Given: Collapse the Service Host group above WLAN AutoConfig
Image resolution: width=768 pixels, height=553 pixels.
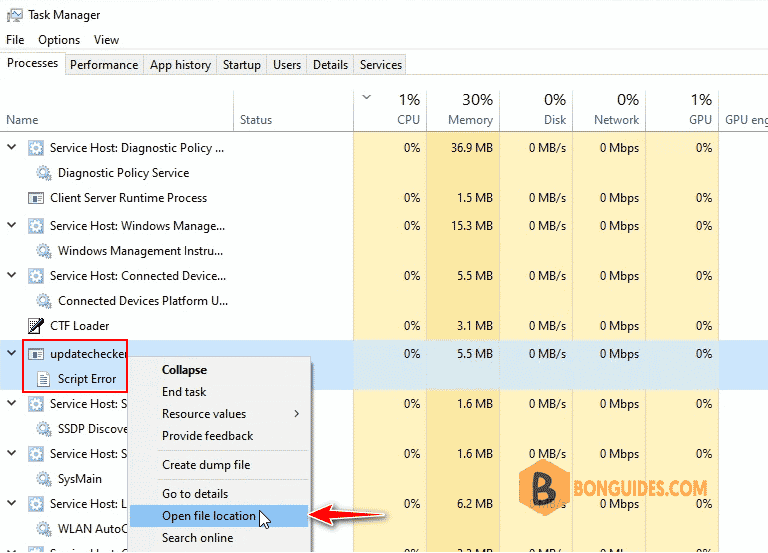Looking at the screenshot, I should coord(12,503).
